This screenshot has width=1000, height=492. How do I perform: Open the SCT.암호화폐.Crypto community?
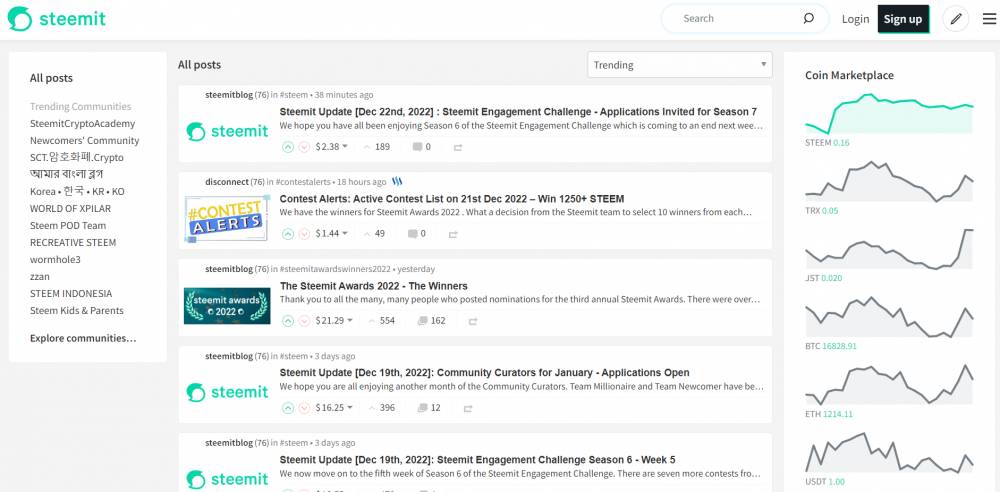[x=77, y=157]
